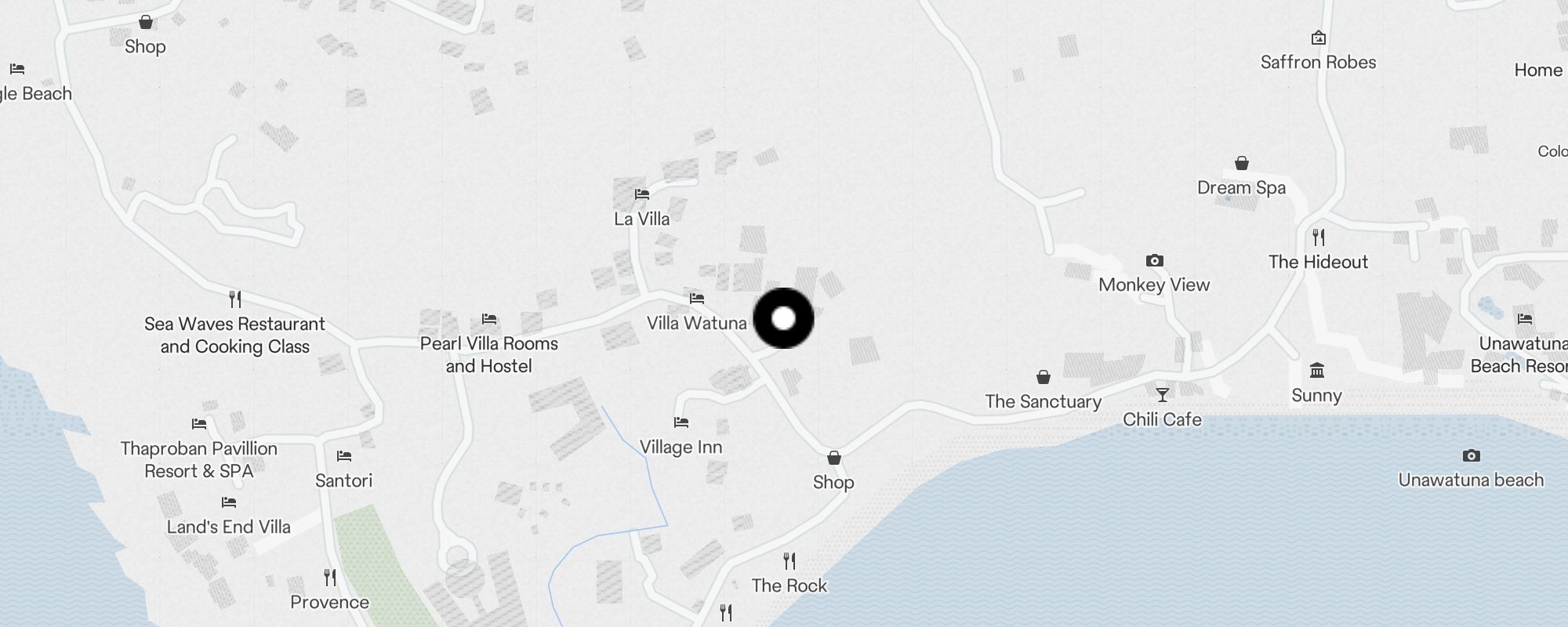Viewport: 1568px width, 627px height.
Task: Click the Monkey View camera icon
Action: 1154,260
